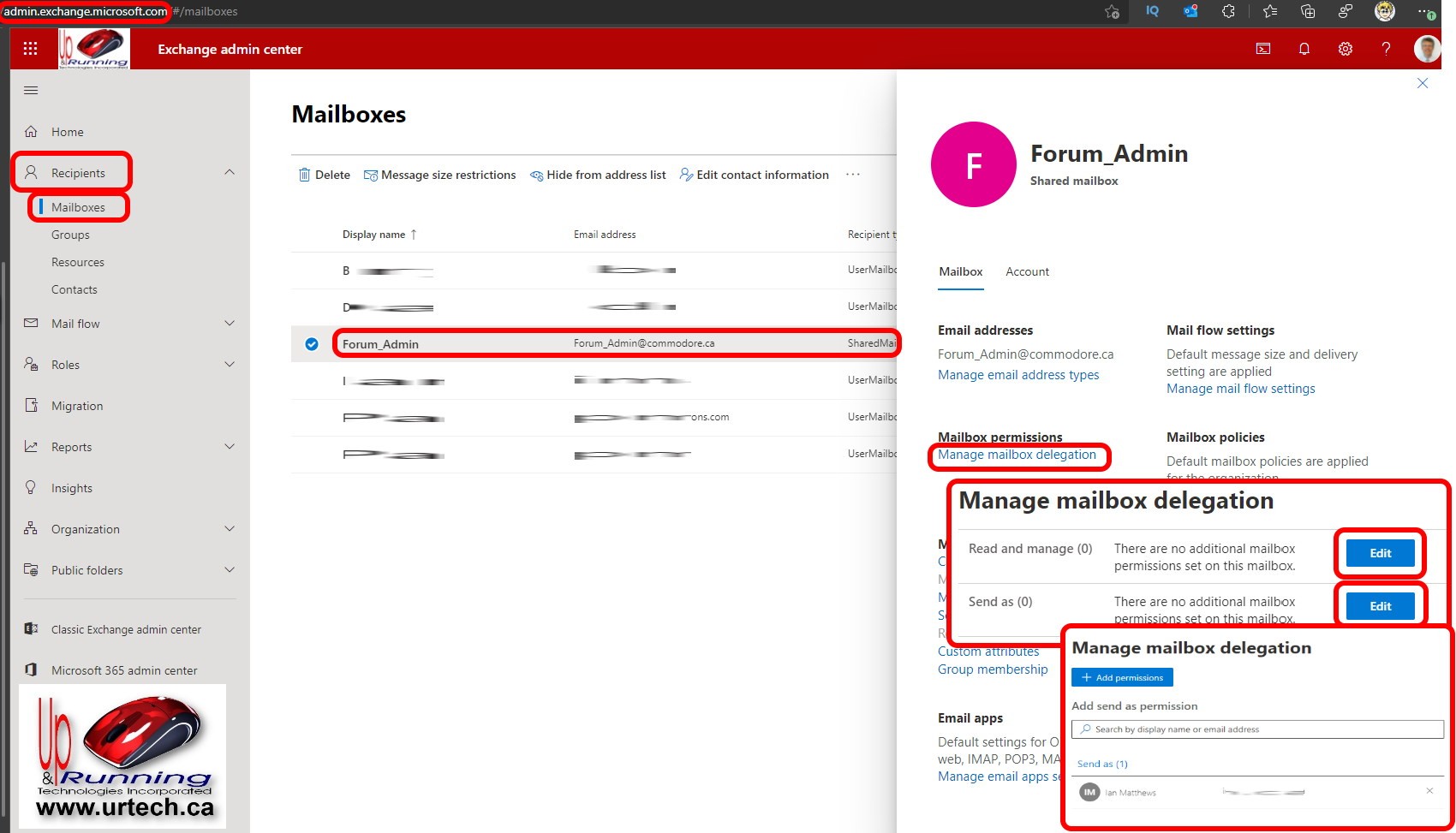Click the Edit button for Send as permissions
The width and height of the screenshot is (1456, 833).
click(1379, 605)
